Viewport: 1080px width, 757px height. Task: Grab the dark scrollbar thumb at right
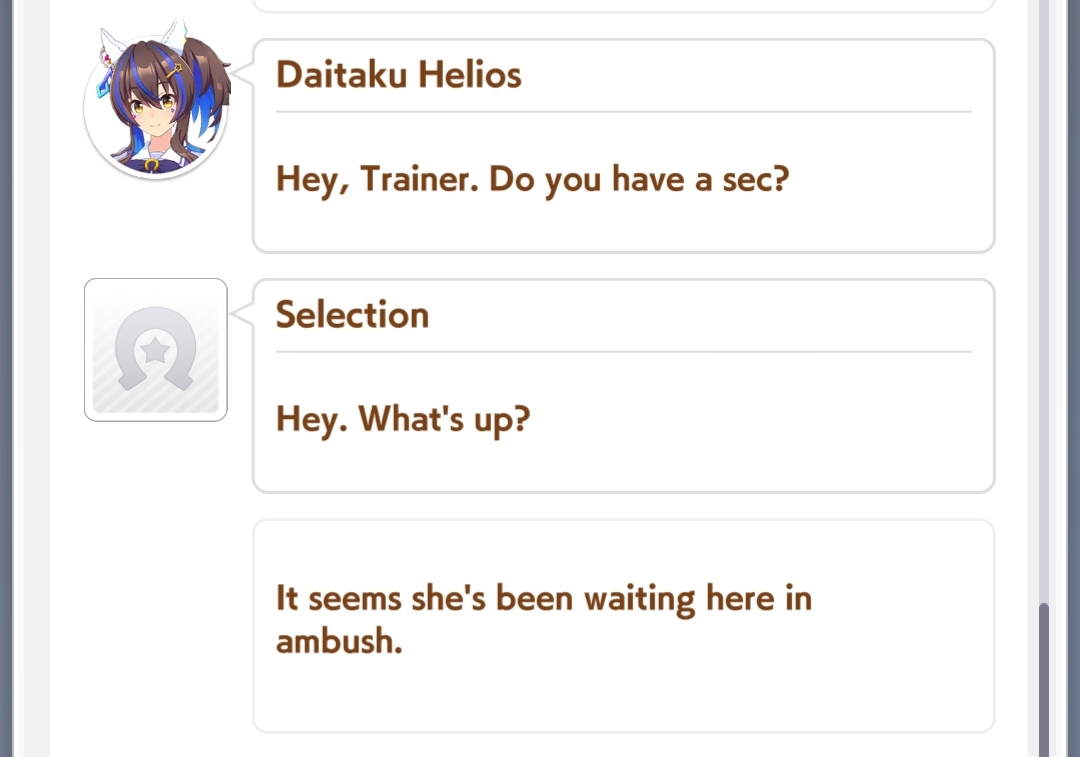[1044, 679]
